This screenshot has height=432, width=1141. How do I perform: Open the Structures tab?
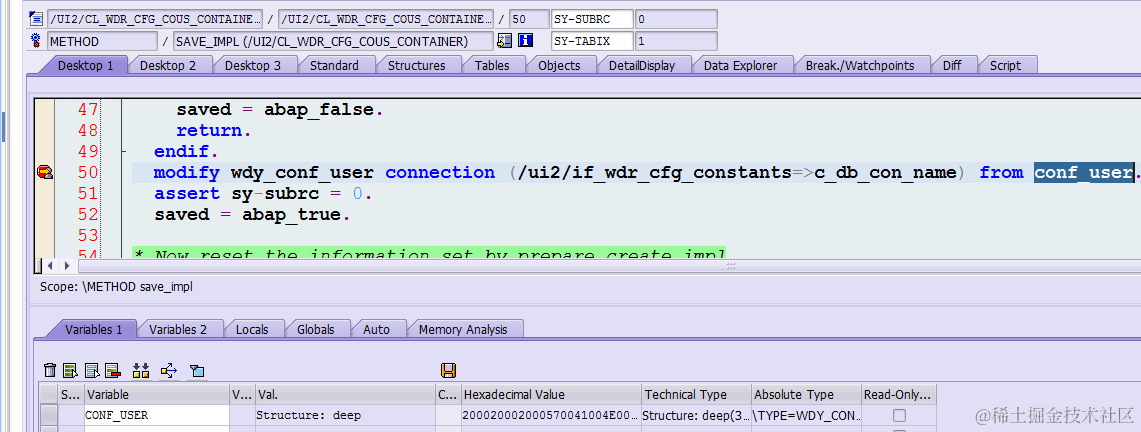pyautogui.click(x=416, y=65)
